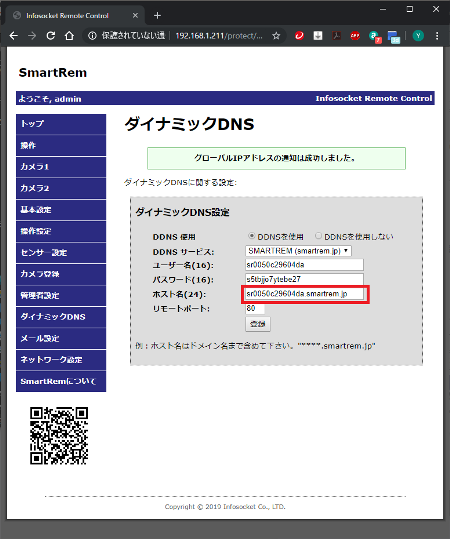Reload the page with the refresh icon
Image resolution: width=450 pixels, height=539 pixels.
click(51, 35)
